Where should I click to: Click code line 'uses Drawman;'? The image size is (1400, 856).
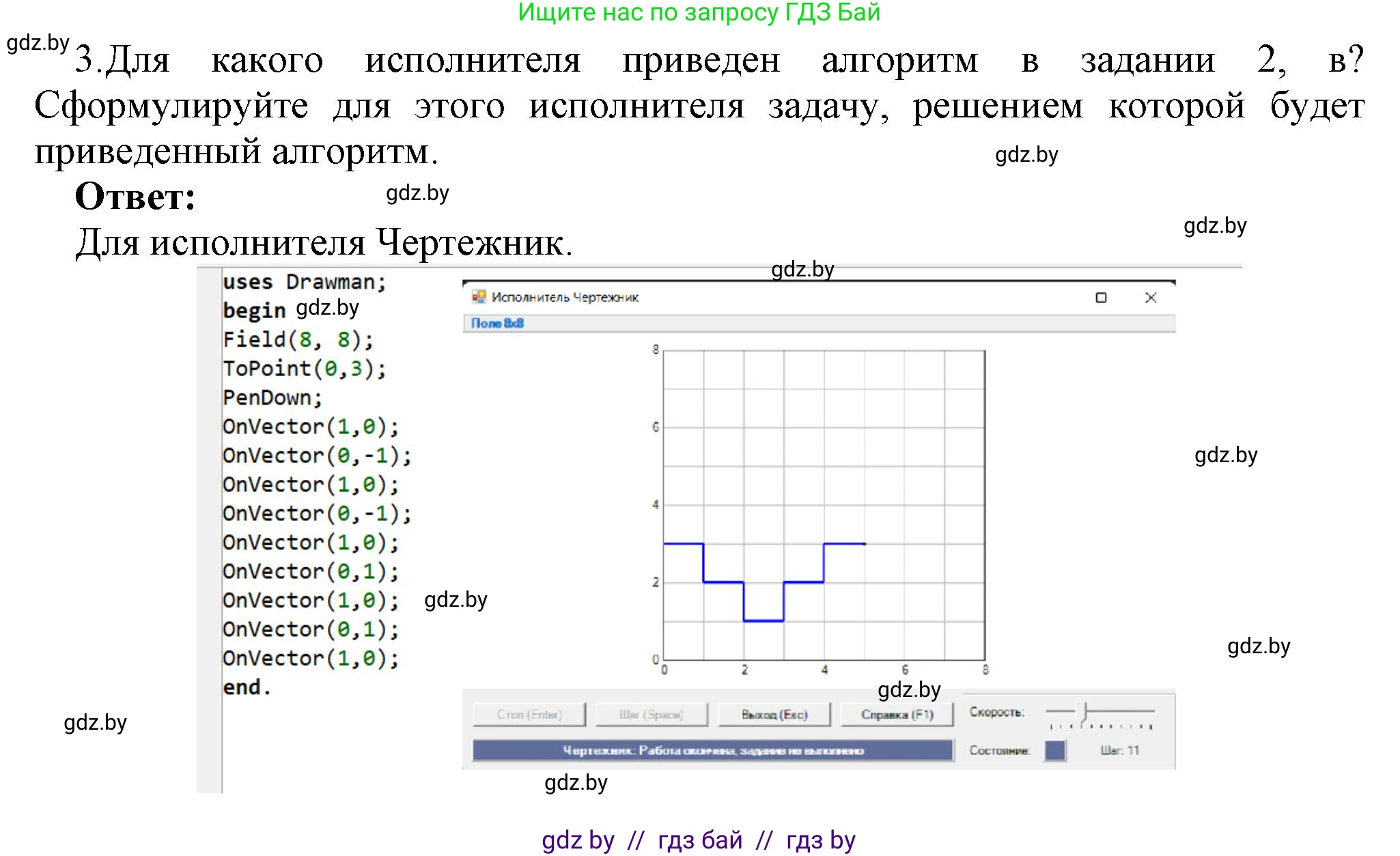tap(305, 282)
